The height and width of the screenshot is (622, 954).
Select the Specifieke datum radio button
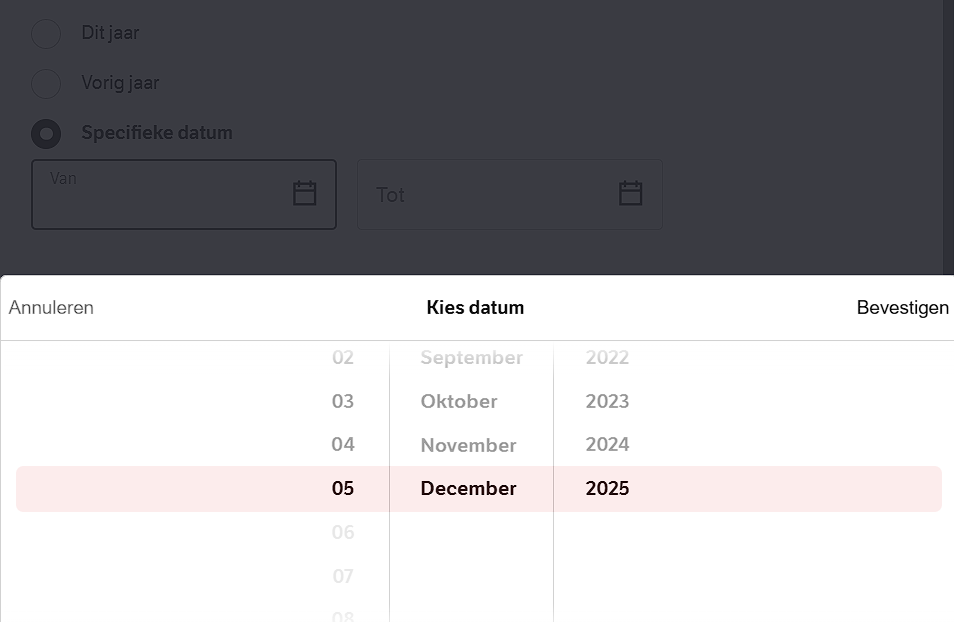(46, 133)
